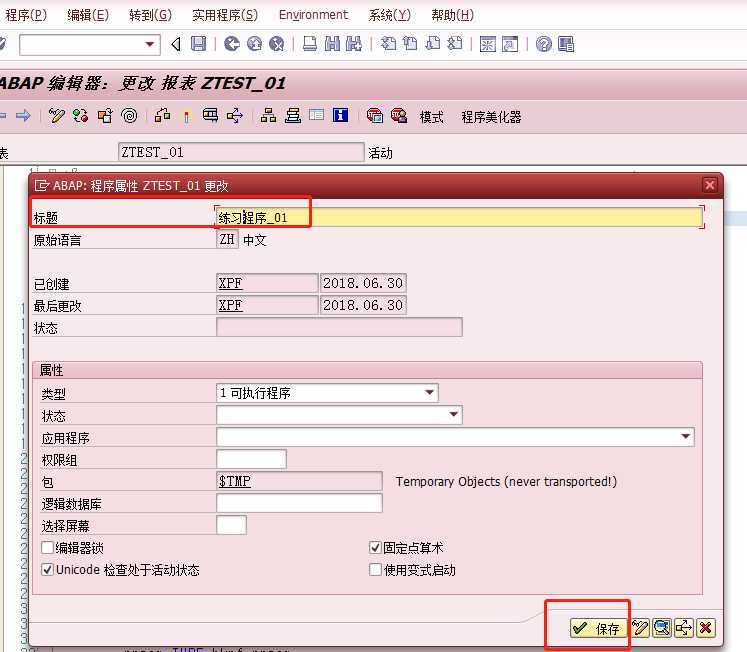Click the yellow Exit arrow icon
This screenshot has height=652, width=747.
pos(254,44)
